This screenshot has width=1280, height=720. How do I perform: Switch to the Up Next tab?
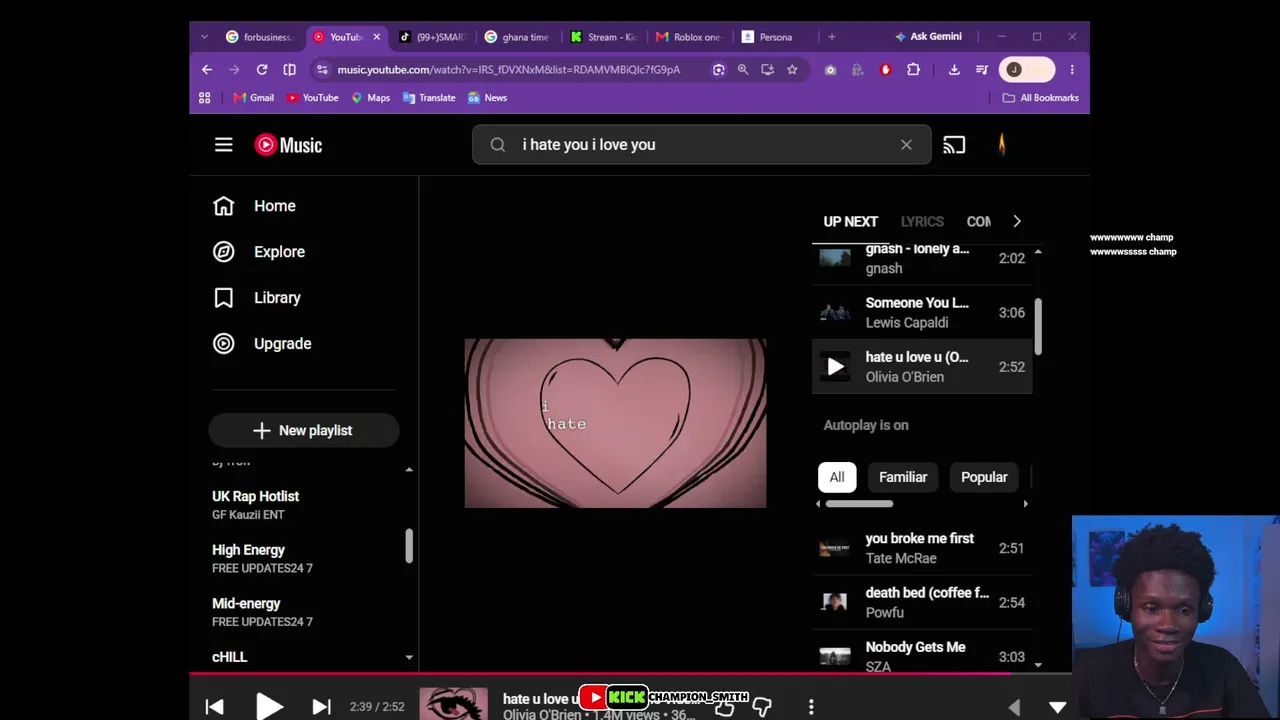(x=851, y=222)
